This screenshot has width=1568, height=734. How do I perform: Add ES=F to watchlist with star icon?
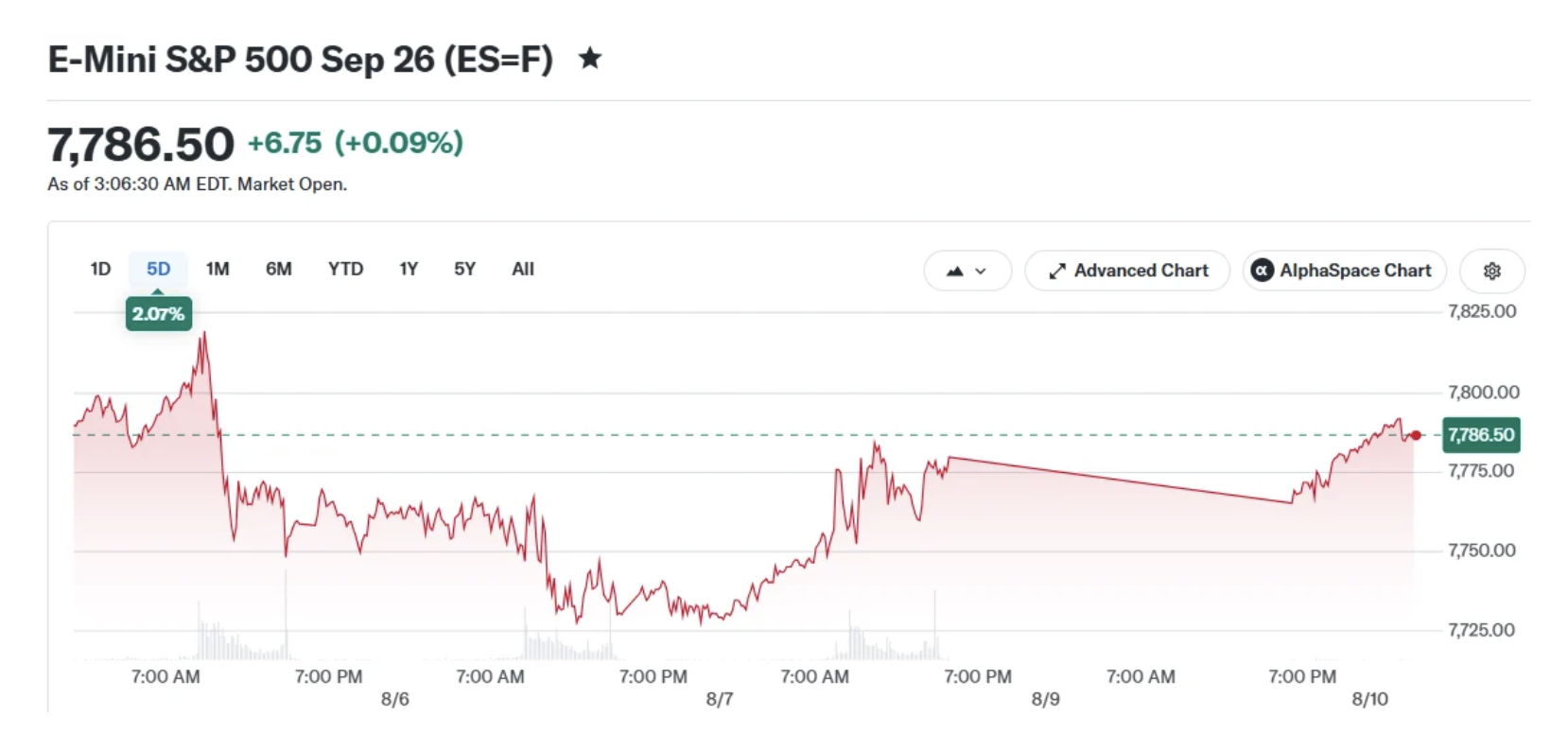(x=590, y=59)
